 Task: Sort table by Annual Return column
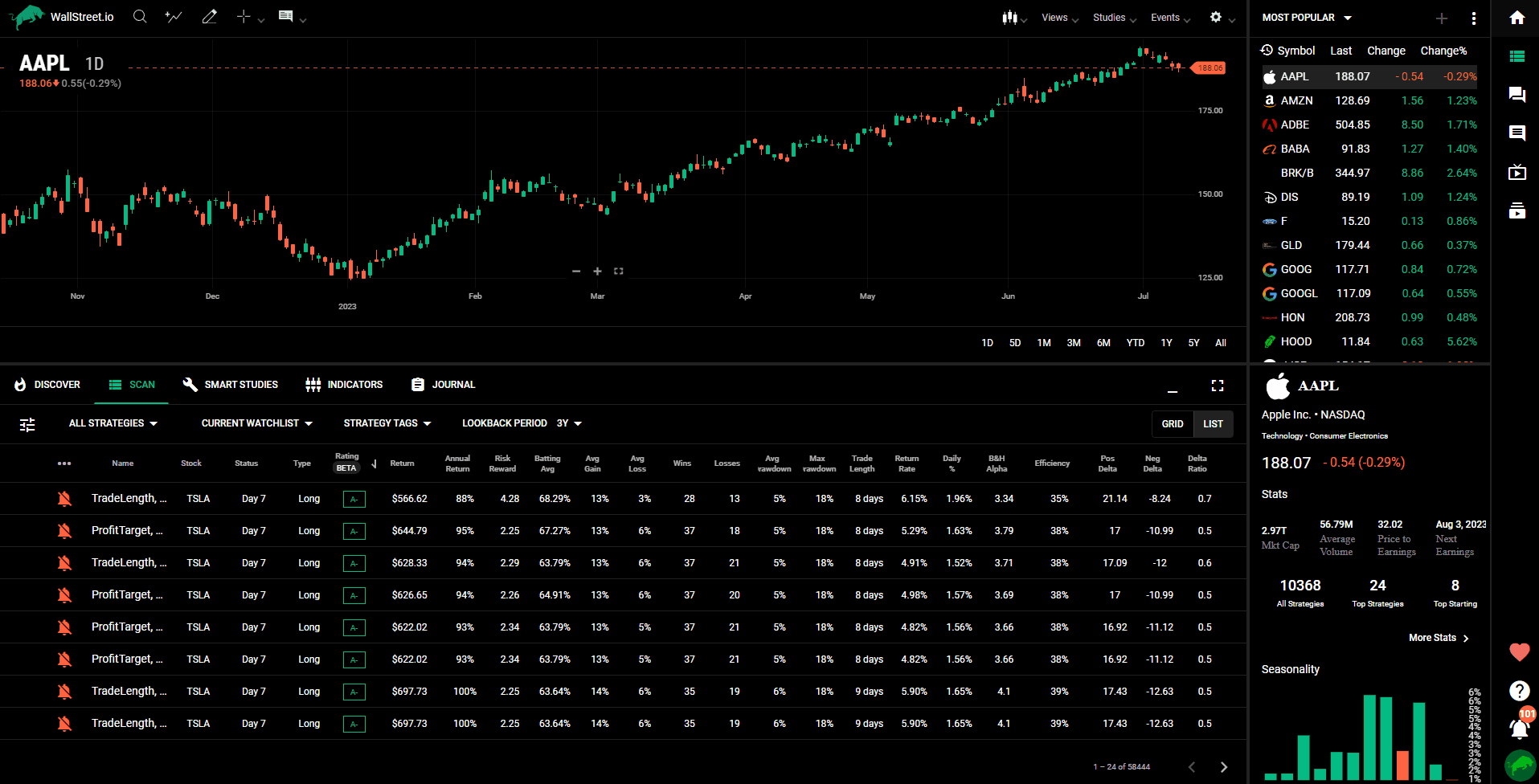click(457, 463)
